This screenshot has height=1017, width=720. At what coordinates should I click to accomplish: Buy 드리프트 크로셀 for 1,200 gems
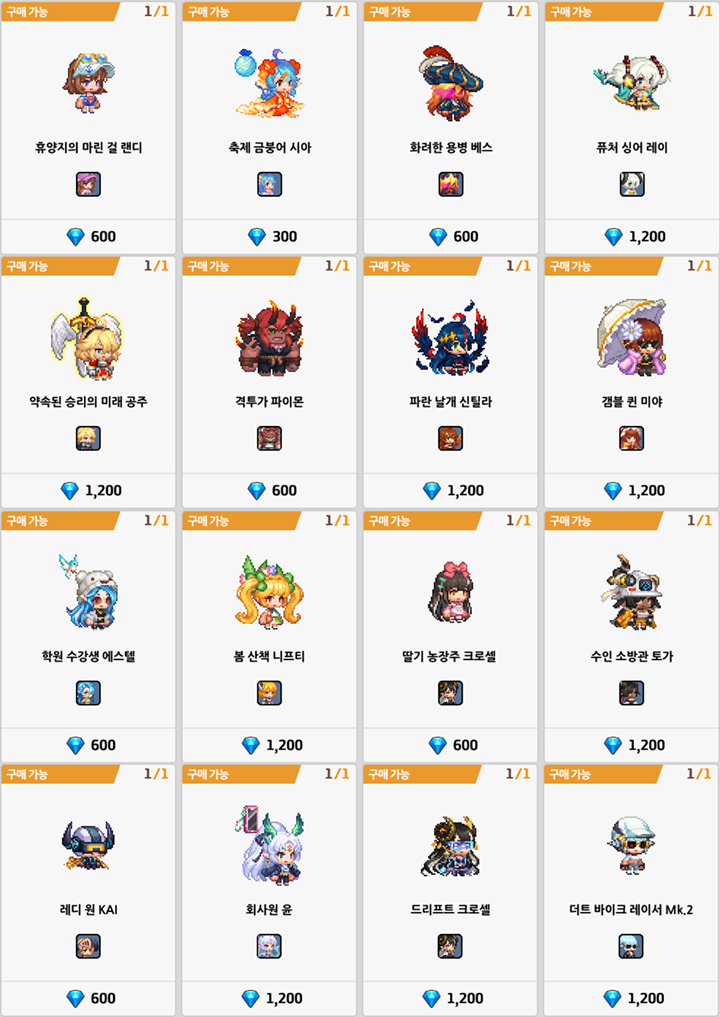(x=450, y=998)
